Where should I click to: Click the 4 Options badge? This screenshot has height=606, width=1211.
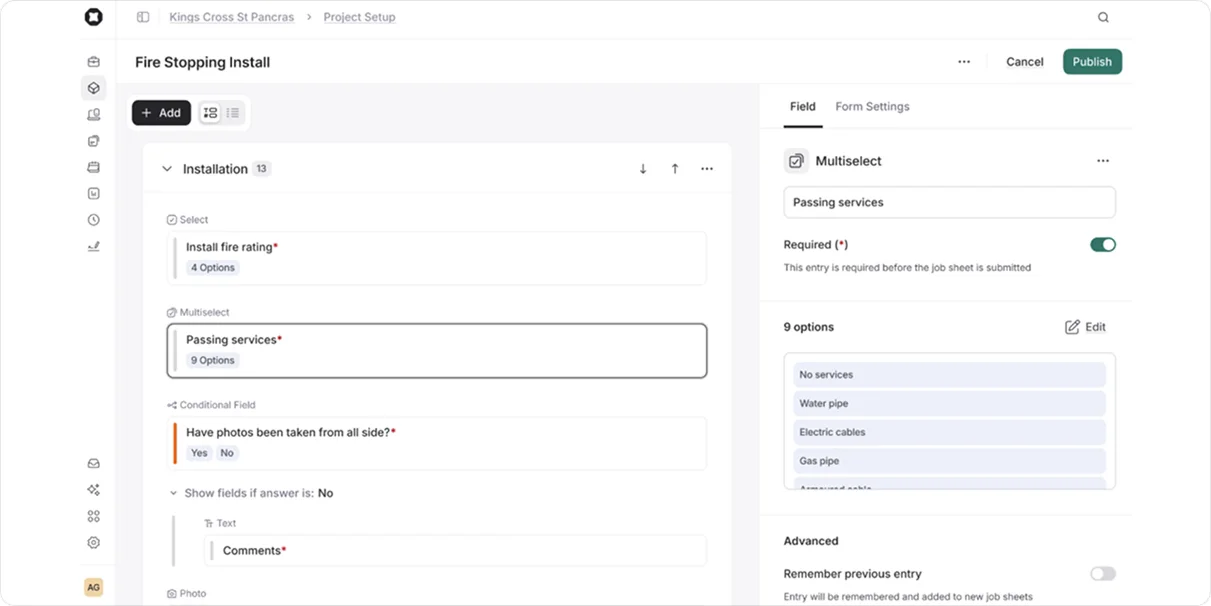[x=213, y=268]
